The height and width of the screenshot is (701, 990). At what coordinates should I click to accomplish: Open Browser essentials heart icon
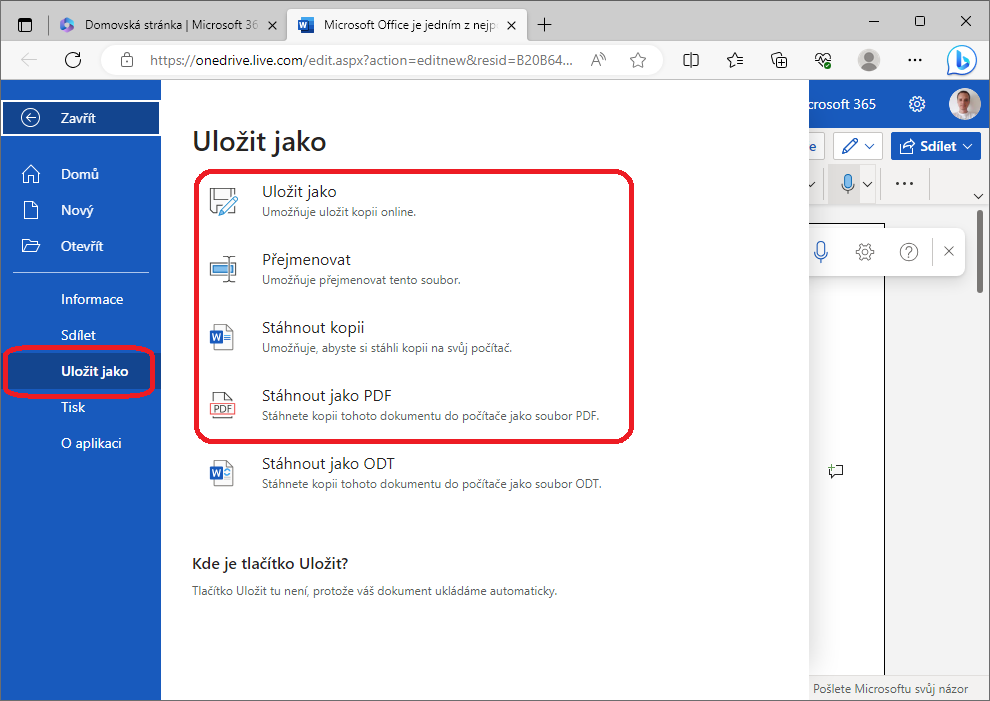point(823,60)
